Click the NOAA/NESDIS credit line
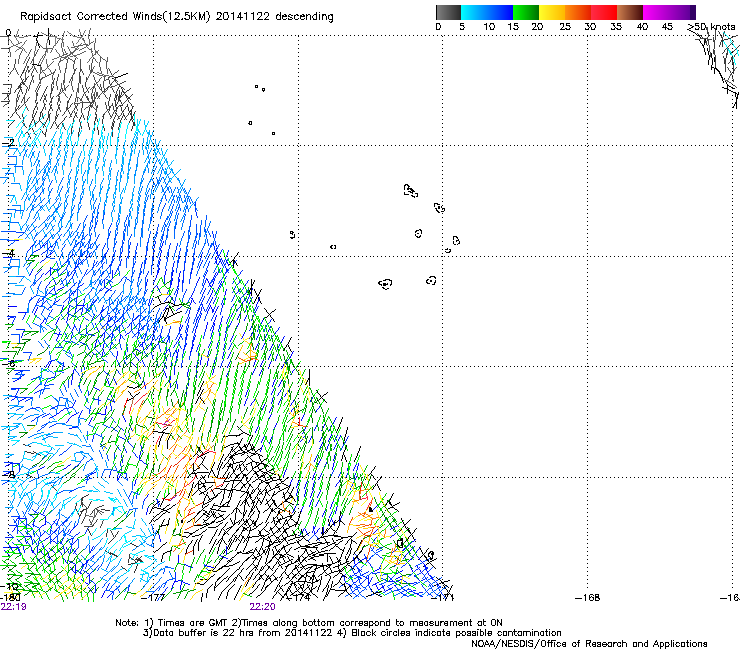 589,644
